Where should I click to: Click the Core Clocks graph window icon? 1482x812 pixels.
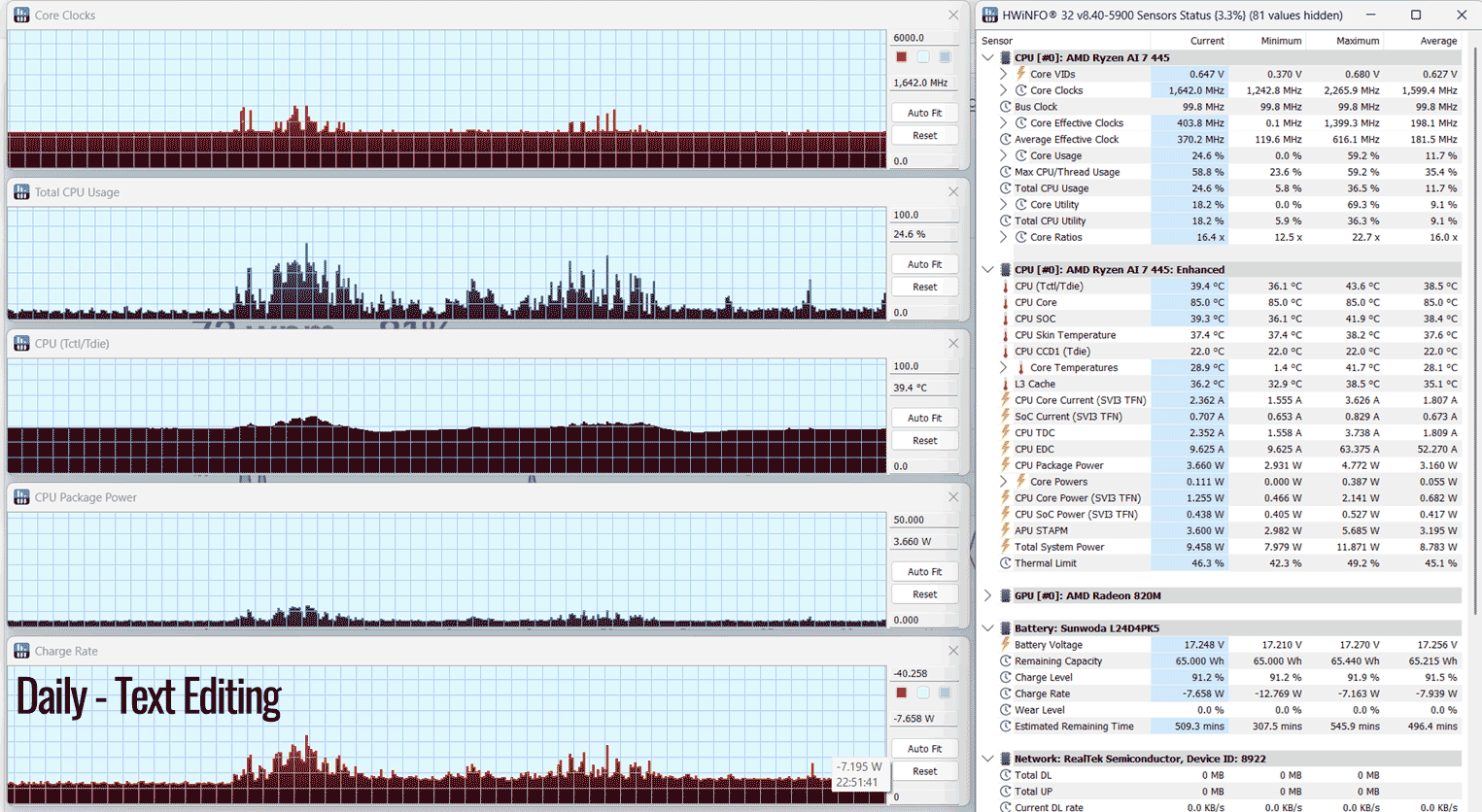(21, 16)
